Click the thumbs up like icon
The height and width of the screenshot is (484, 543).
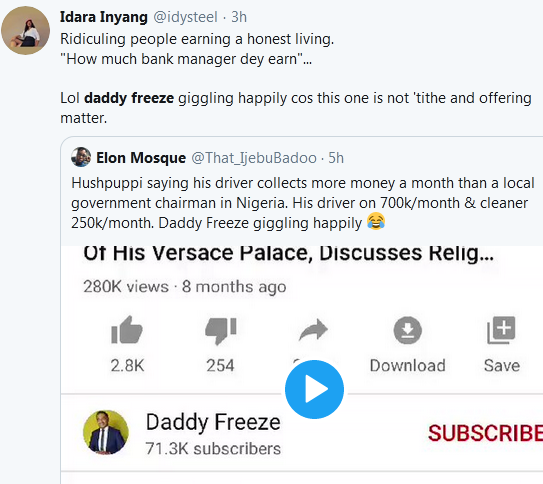click(127, 330)
